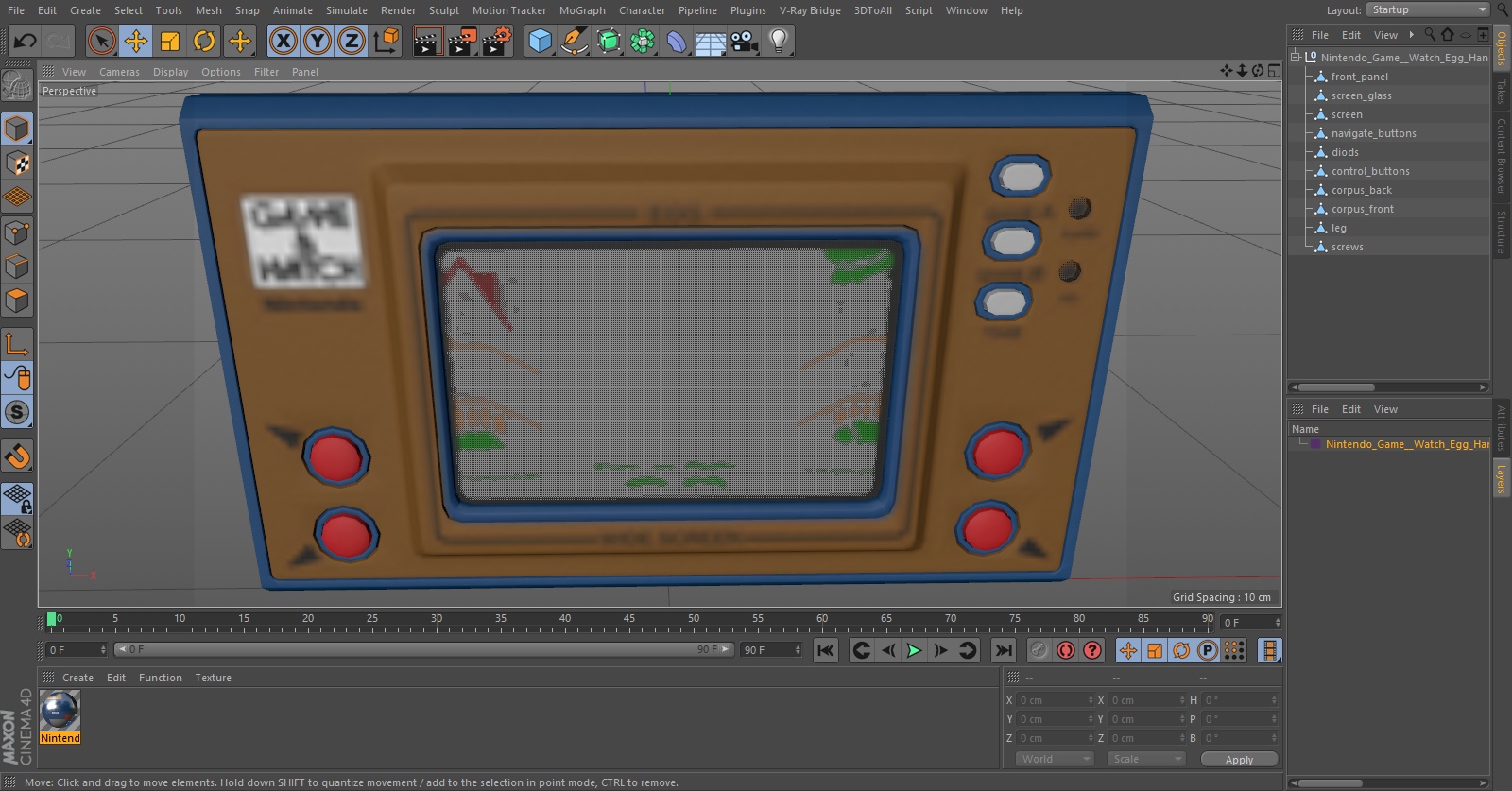Open material manager Texture menu
The image size is (1512, 791).
pos(213,678)
